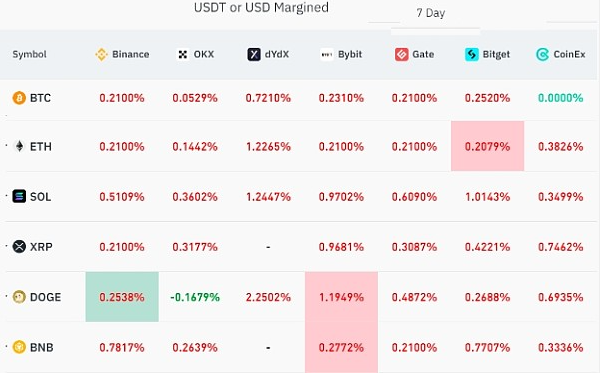600x373 pixels.
Task: Click the SOL coin icon
Action: (19, 196)
